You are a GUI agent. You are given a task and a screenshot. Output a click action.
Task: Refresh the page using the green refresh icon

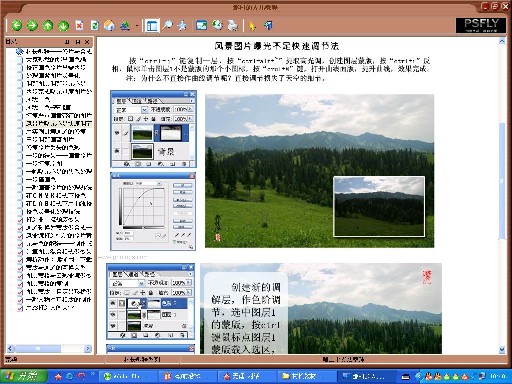[95, 25]
